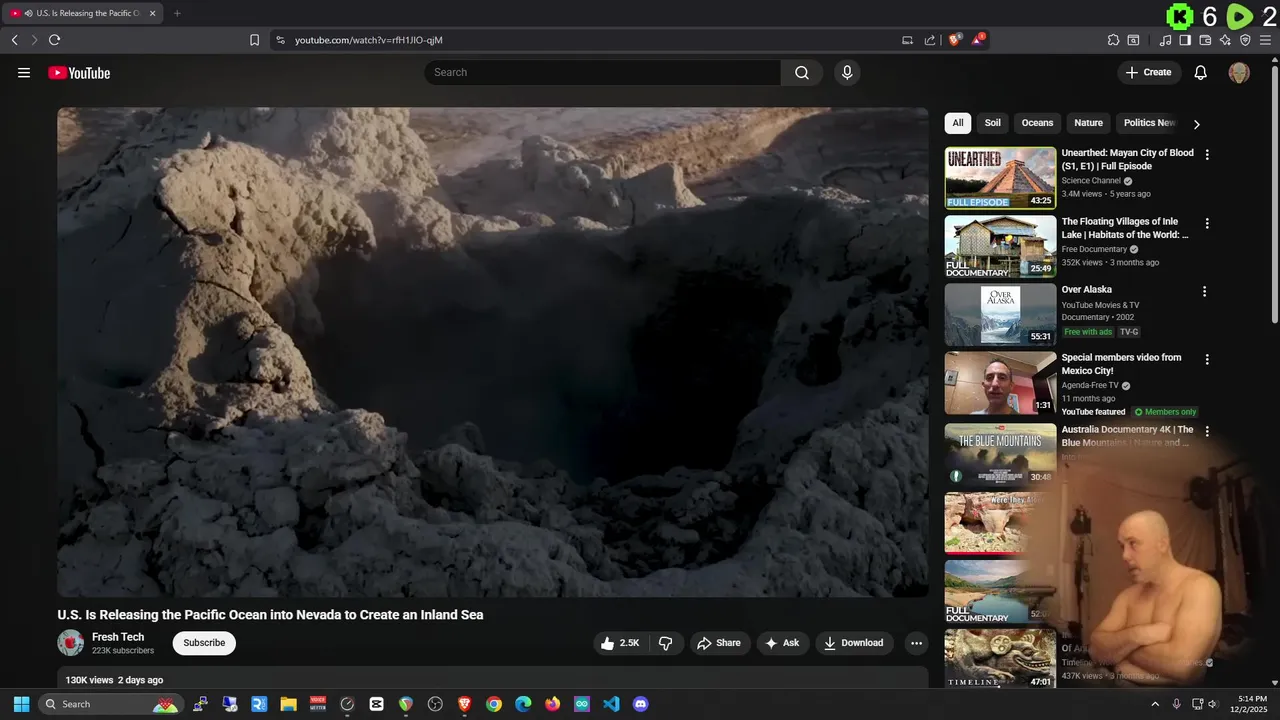Open Visual Studio Code from the taskbar
The width and height of the screenshot is (1280, 720).
[x=611, y=704]
